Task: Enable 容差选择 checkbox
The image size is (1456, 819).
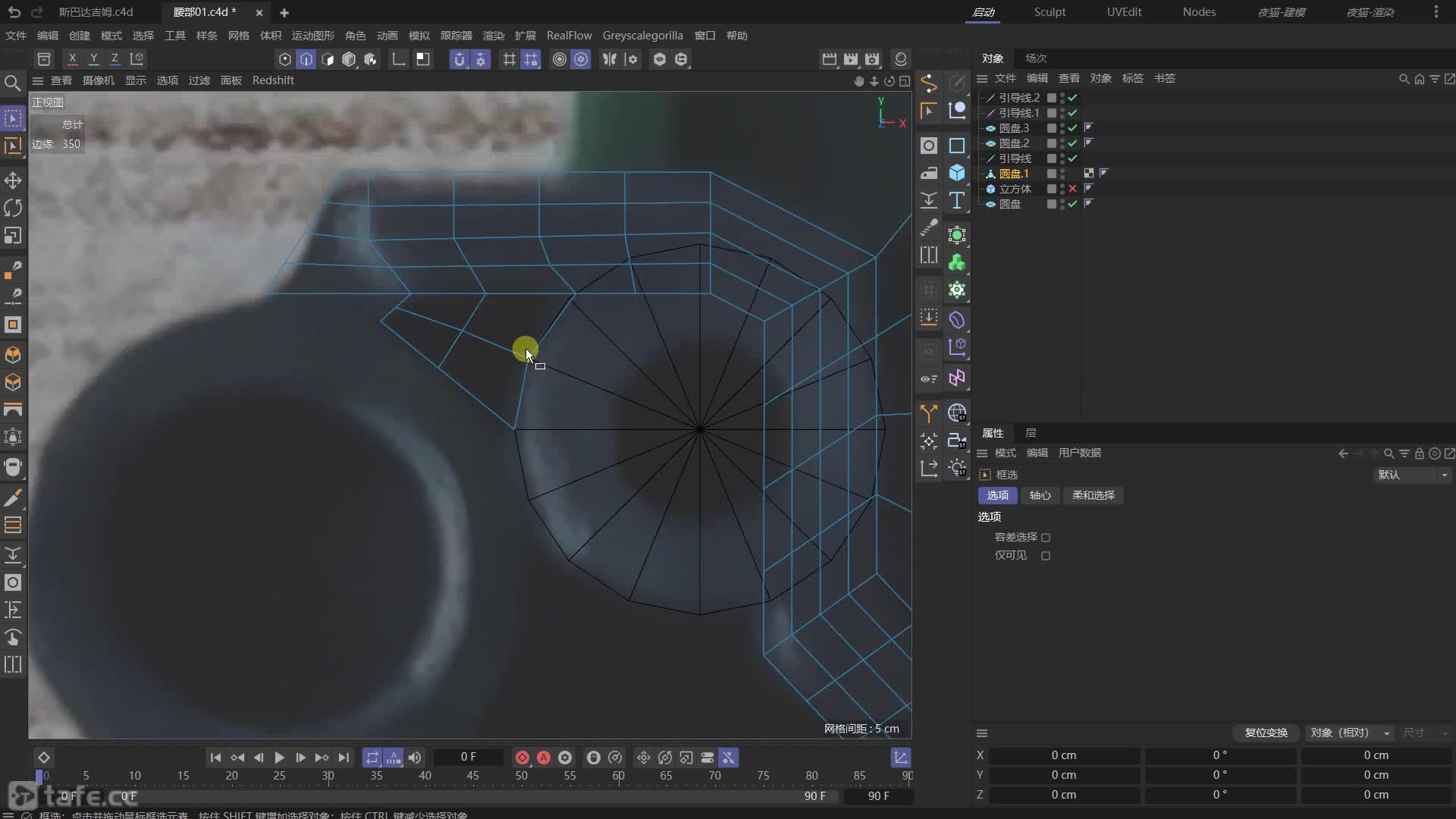Action: click(1046, 538)
